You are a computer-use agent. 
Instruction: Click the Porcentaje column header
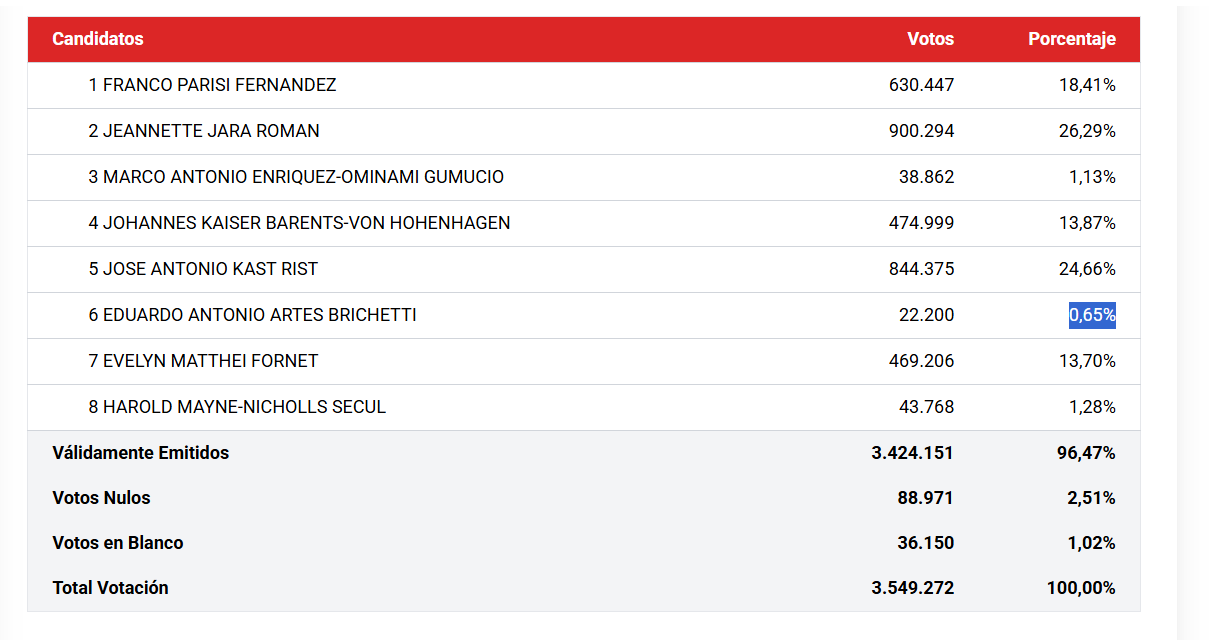point(1071,39)
